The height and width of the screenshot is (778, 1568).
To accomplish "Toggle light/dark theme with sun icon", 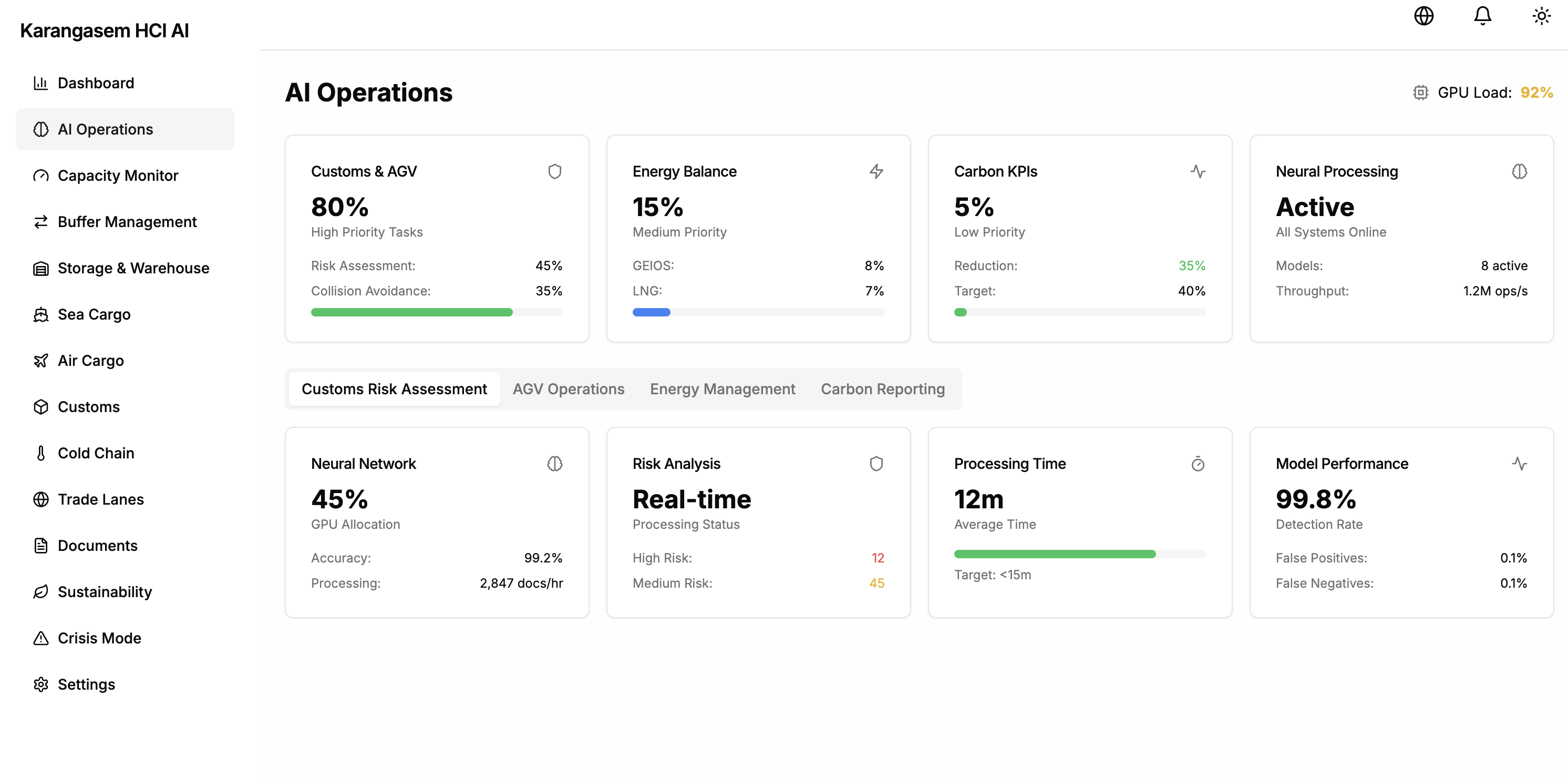I will [1541, 15].
